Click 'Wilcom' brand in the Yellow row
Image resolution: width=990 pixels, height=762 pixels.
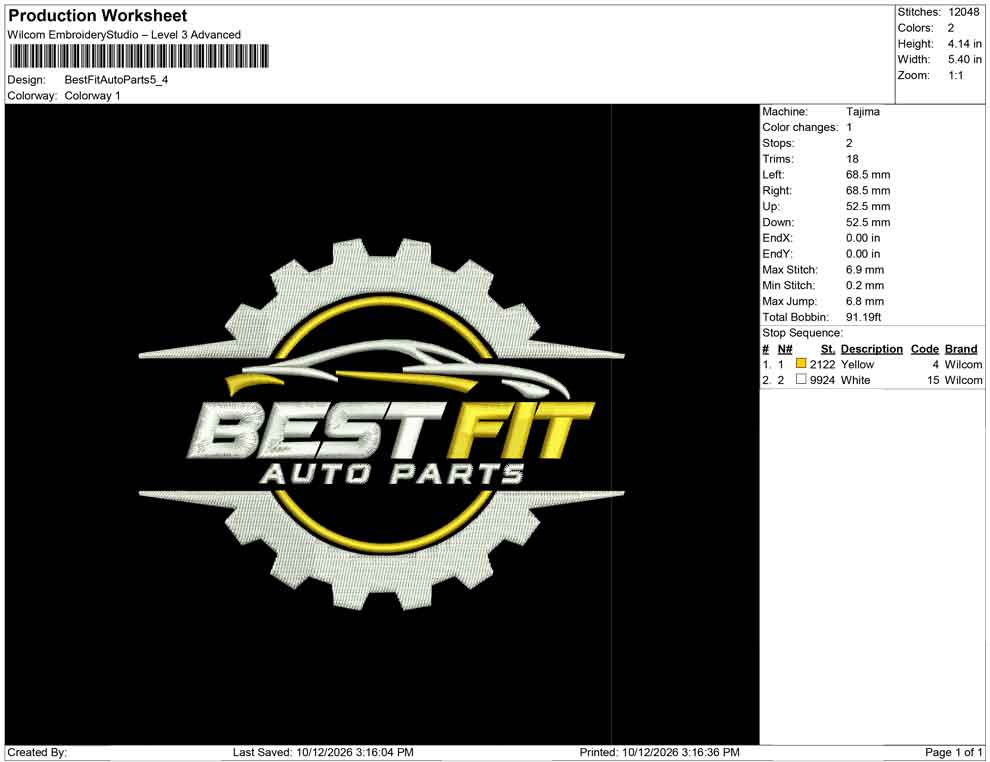coord(963,364)
